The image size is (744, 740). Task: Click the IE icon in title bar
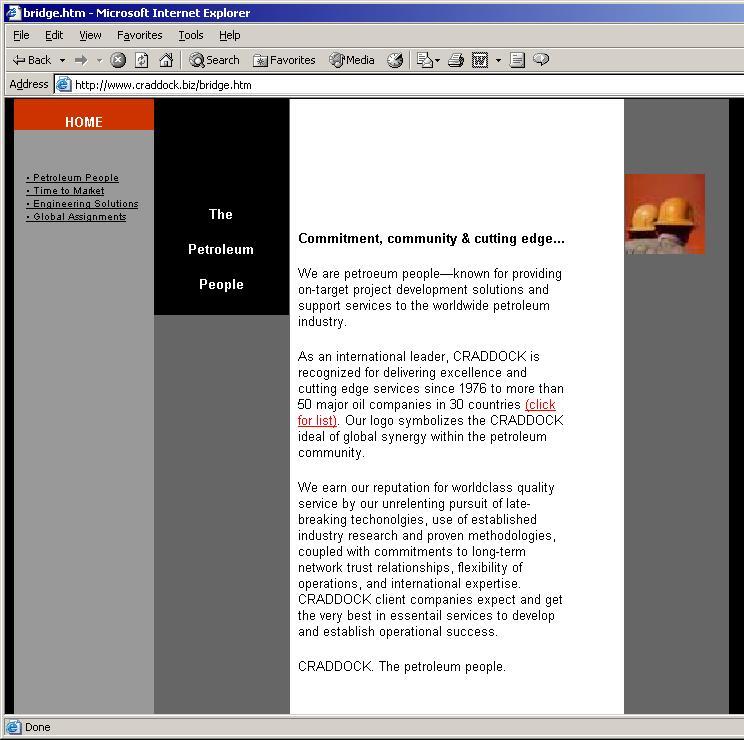(x=12, y=13)
